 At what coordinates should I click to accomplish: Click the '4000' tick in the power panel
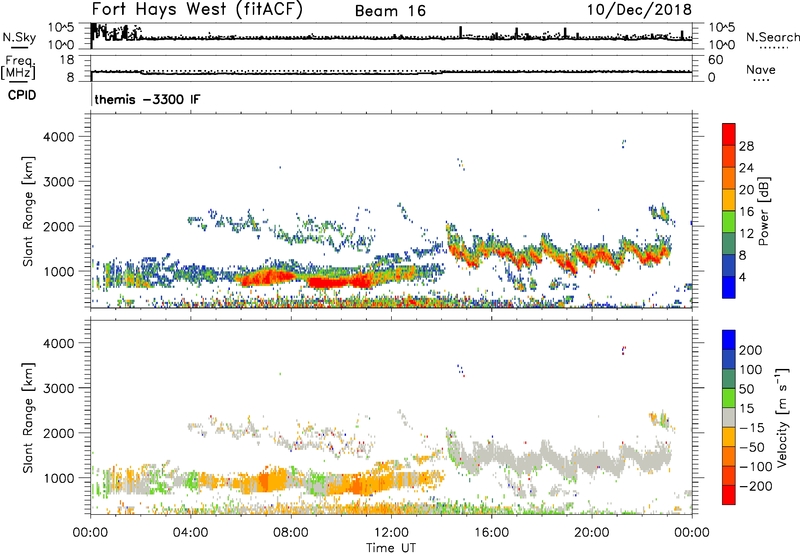tap(59, 137)
